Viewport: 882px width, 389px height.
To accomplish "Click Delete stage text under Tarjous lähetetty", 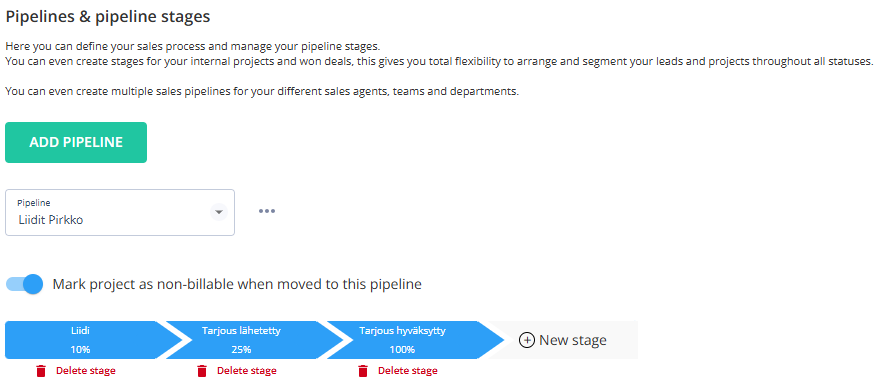I will pyautogui.click(x=246, y=371).
